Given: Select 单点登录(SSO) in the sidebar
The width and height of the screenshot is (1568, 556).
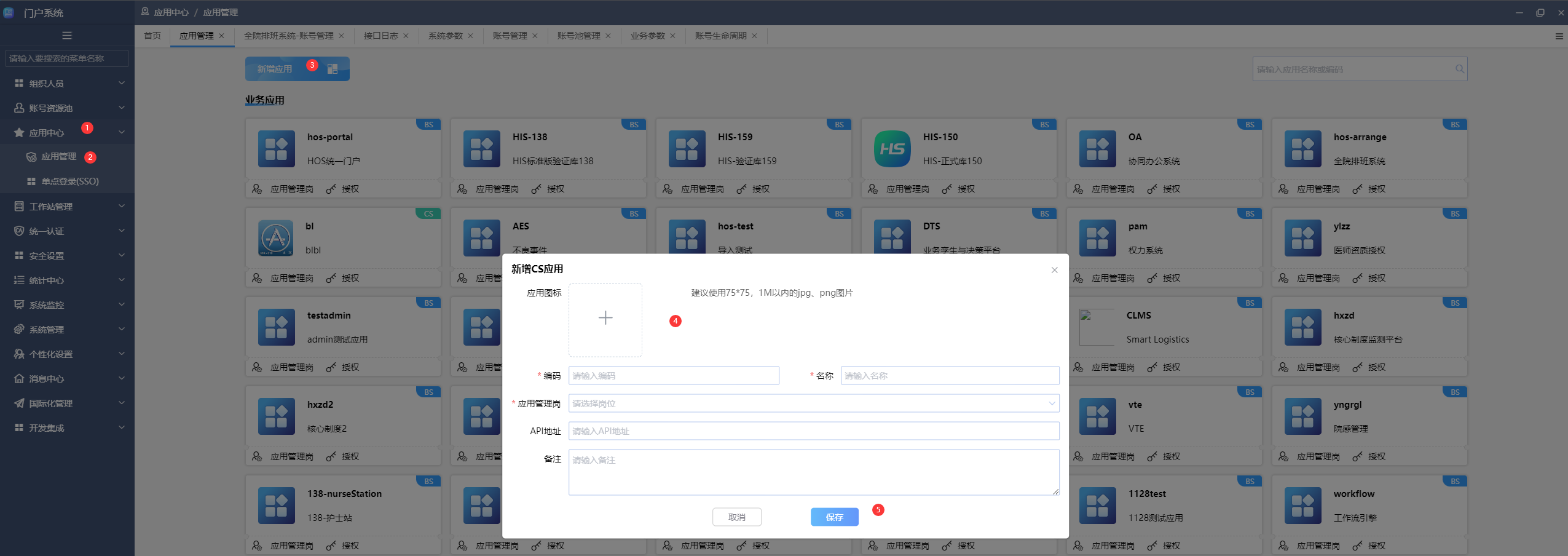Looking at the screenshot, I should pyautogui.click(x=67, y=181).
